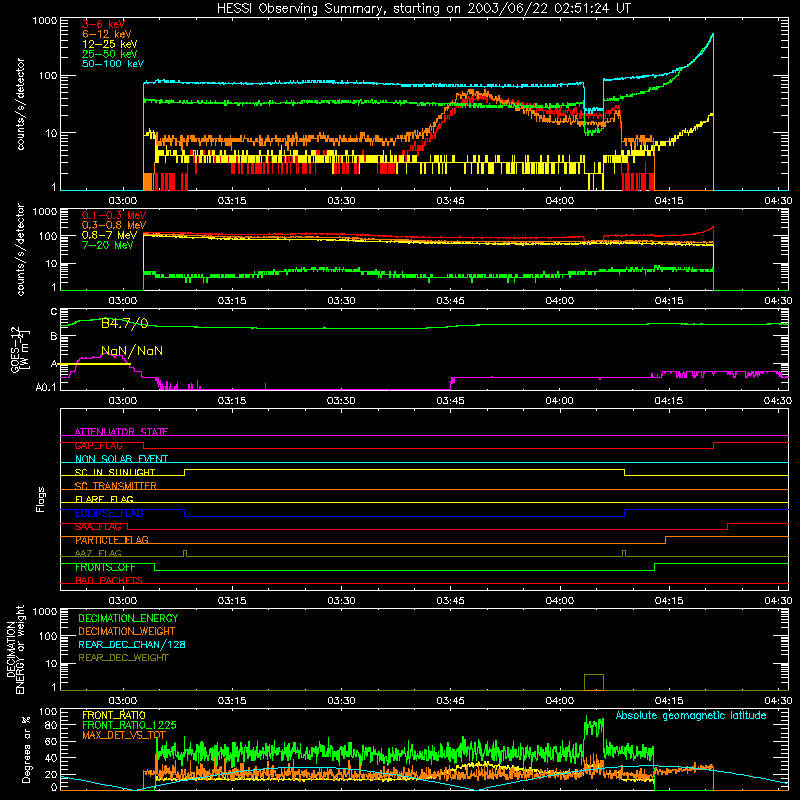
Task: Select the 'FRONTS_OFF' flag label
Action: pos(105,567)
